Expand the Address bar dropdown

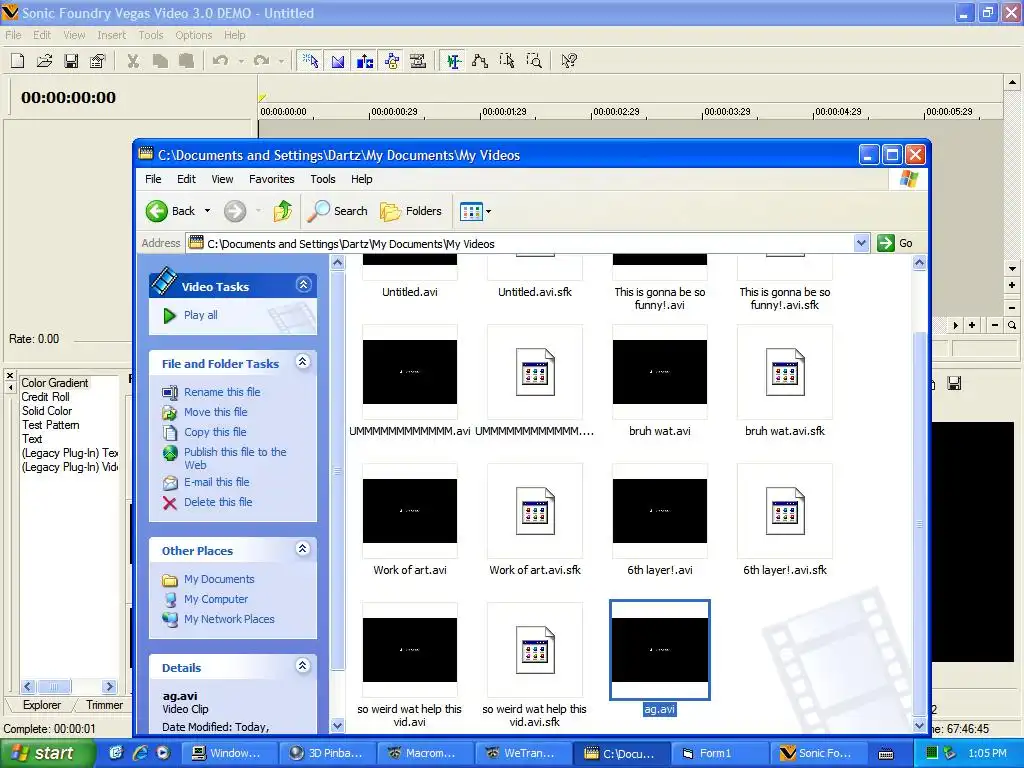point(861,244)
